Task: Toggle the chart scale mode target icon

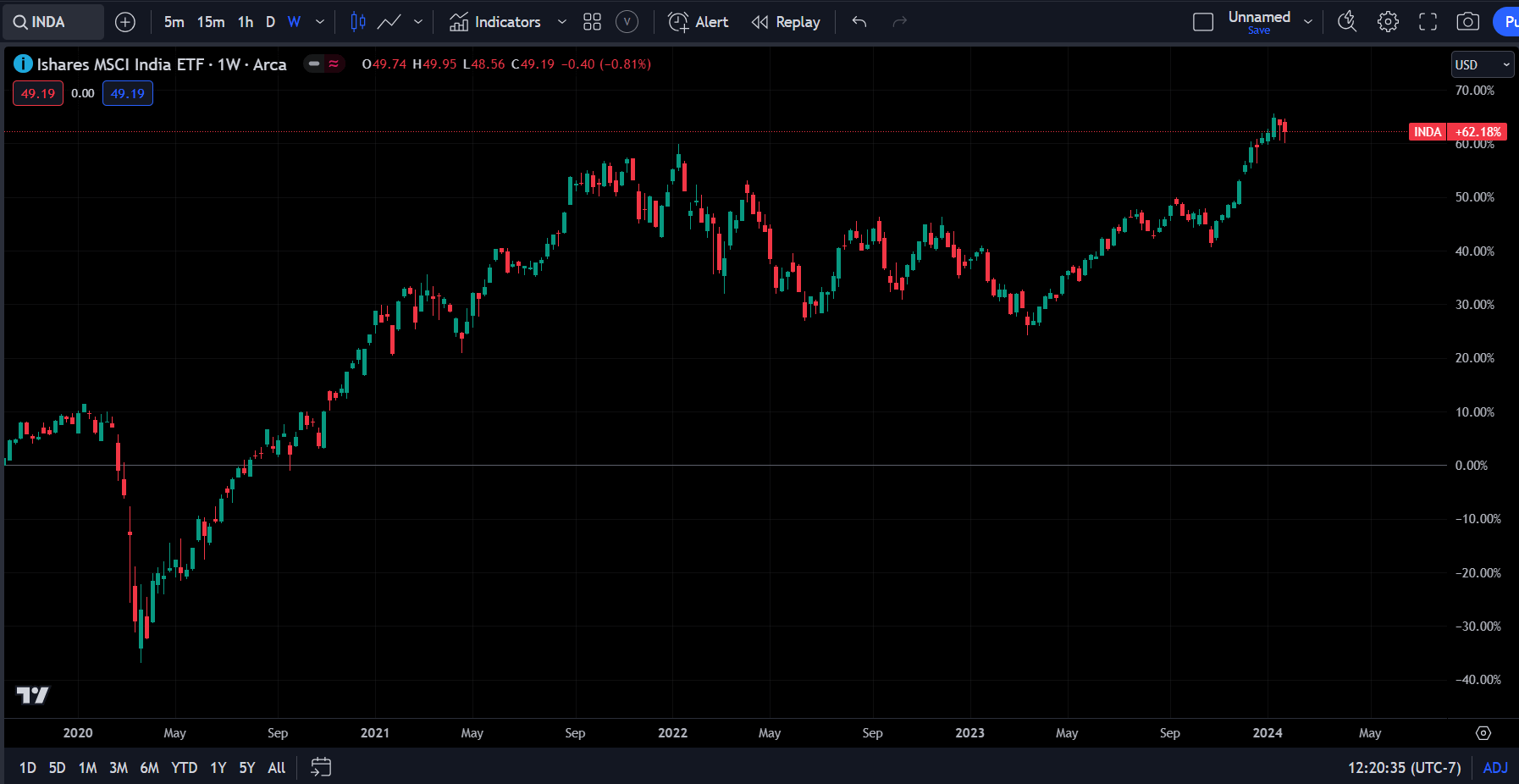Action: coord(1483,733)
